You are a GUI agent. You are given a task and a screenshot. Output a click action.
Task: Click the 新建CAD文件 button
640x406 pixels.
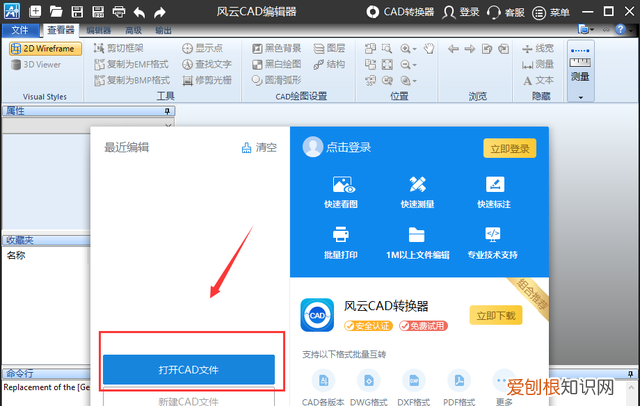(189, 397)
